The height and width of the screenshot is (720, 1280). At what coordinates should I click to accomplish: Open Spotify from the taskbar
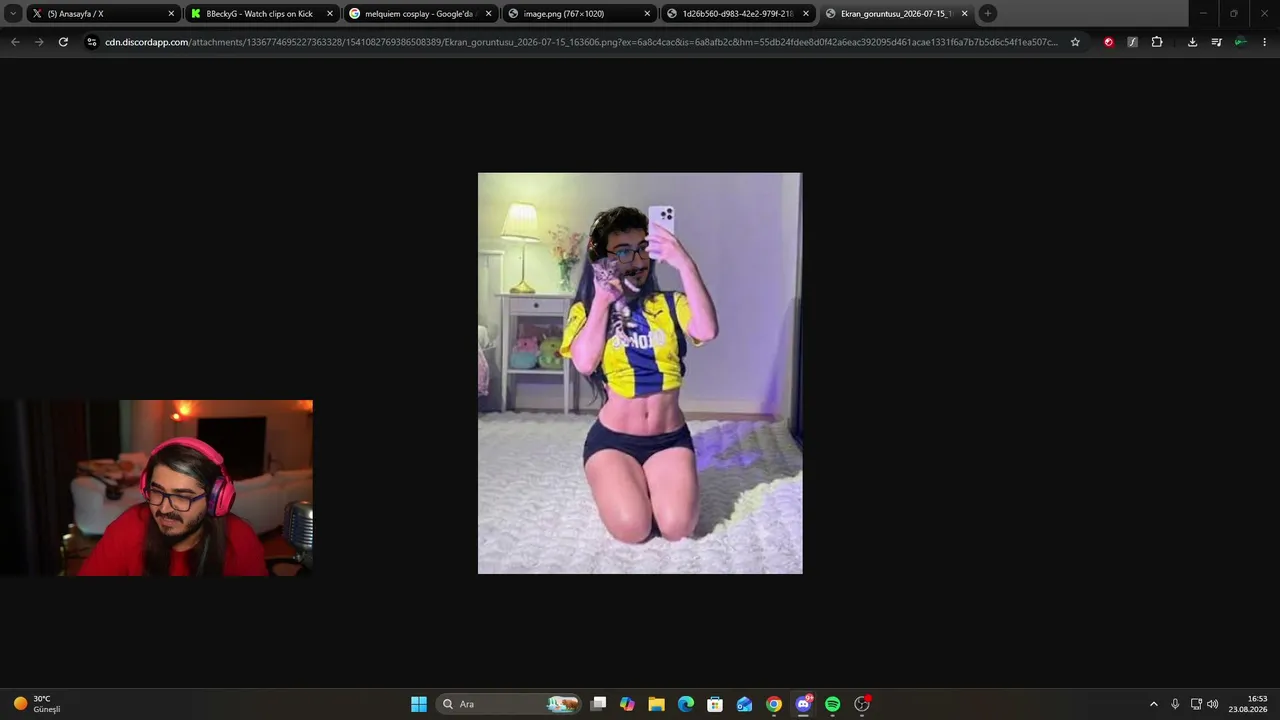click(832, 704)
